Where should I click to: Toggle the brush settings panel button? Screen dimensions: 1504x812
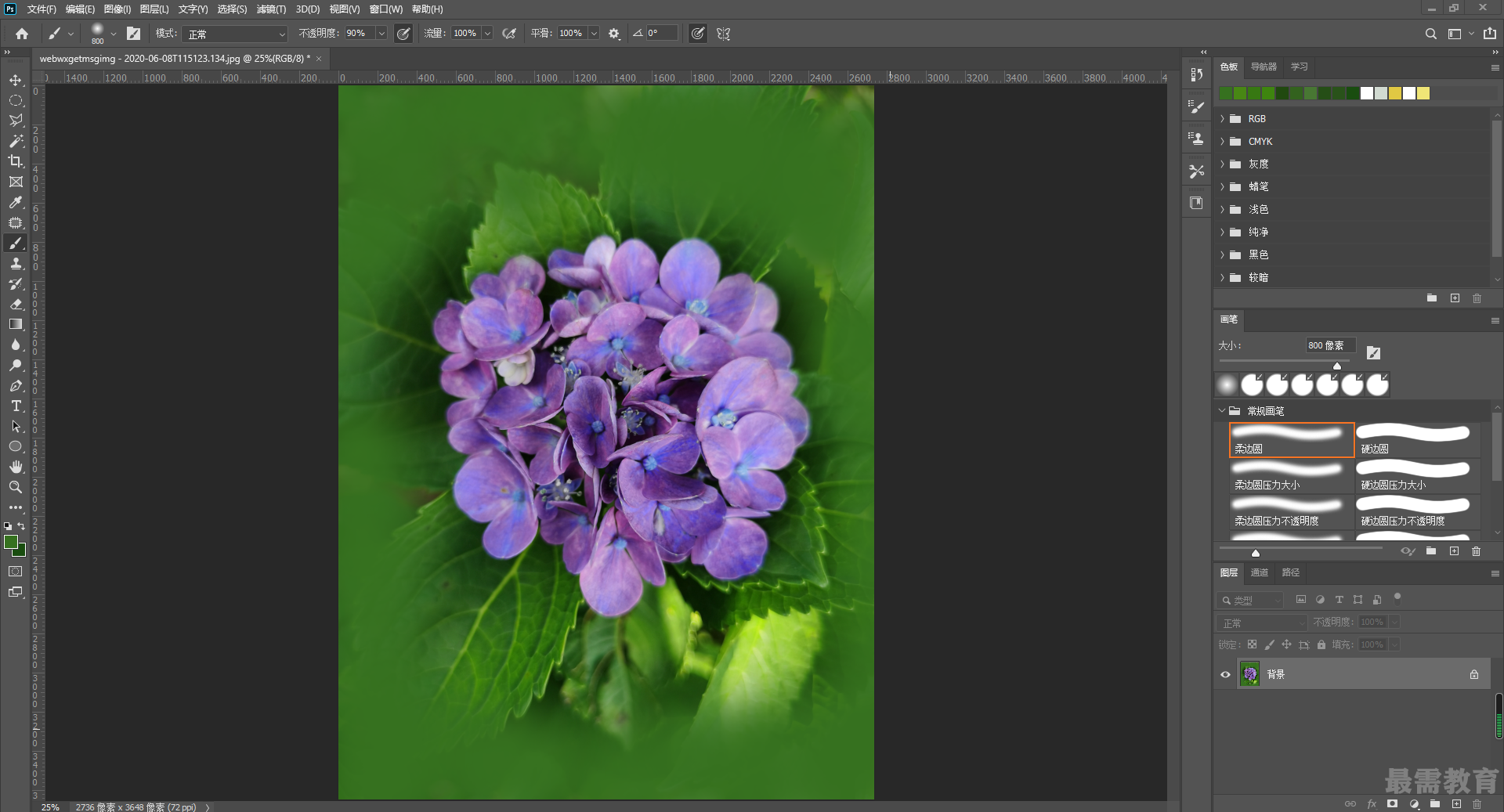click(x=134, y=34)
